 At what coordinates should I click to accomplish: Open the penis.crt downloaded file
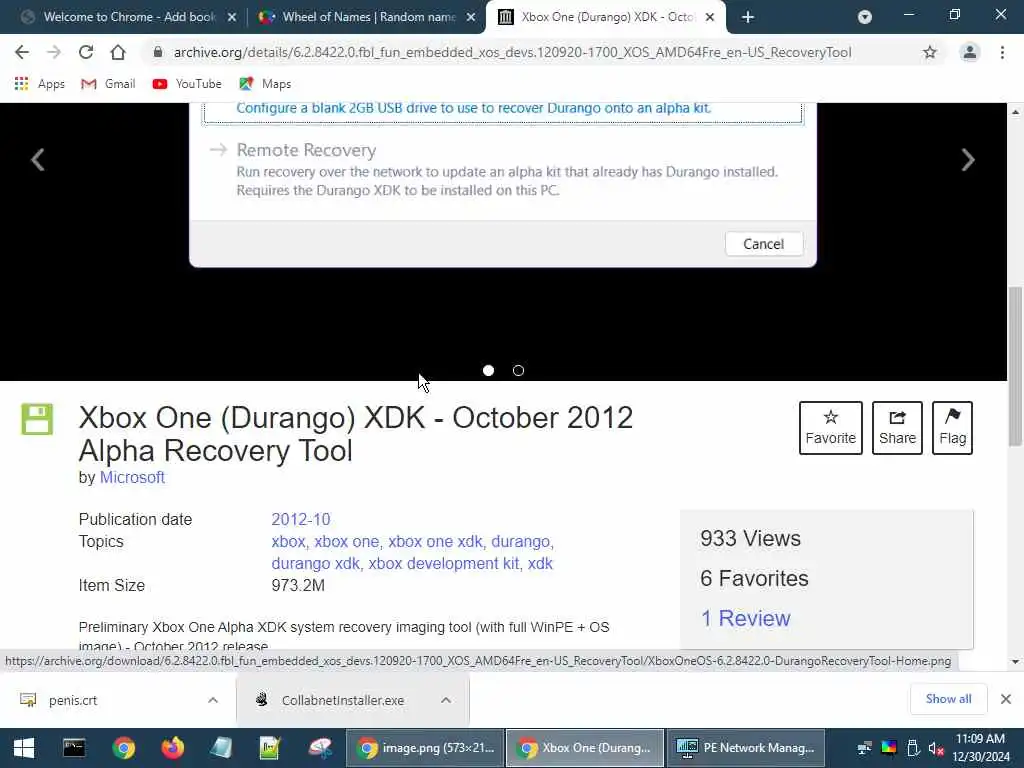tap(73, 700)
